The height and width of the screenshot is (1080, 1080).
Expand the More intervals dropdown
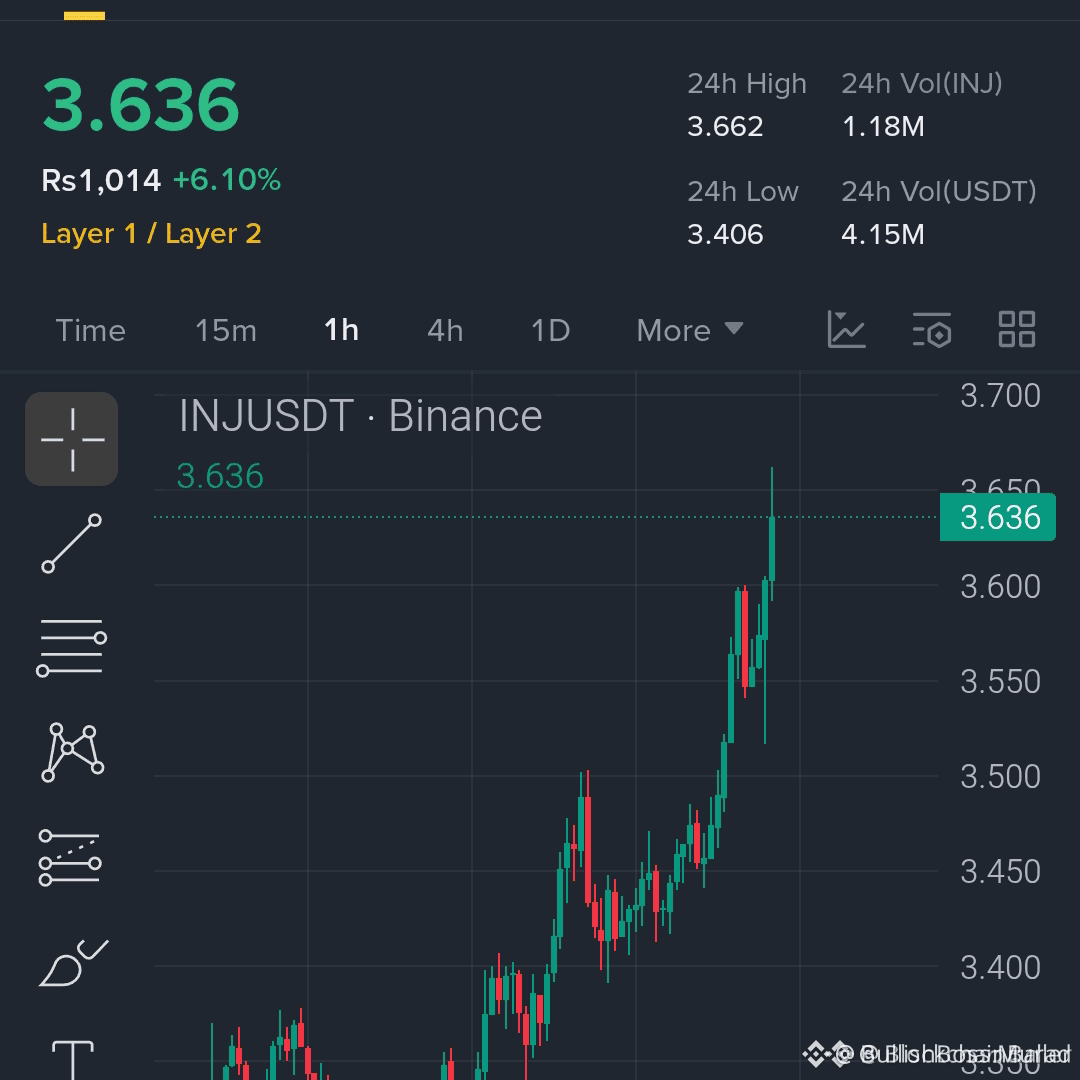[689, 330]
